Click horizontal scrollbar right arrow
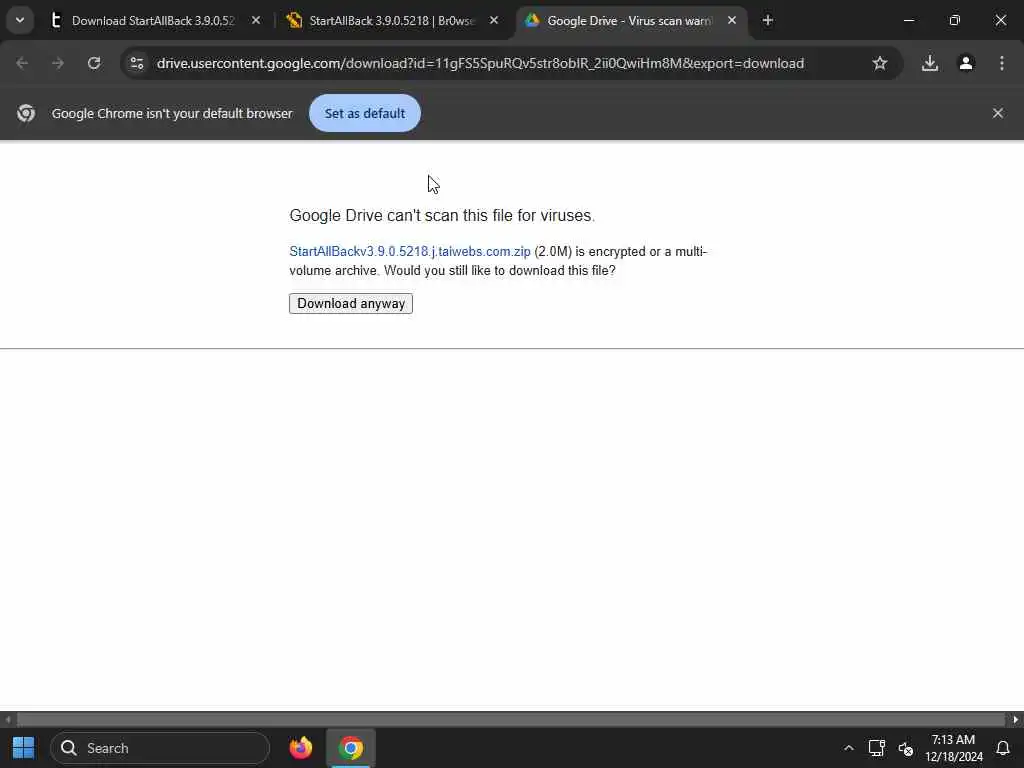 (1016, 719)
